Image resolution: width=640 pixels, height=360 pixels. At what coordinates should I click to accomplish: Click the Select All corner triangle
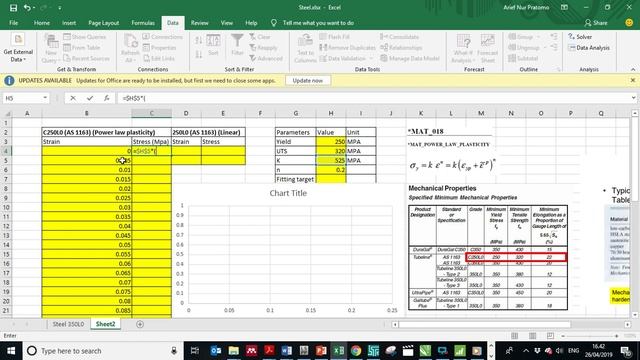(x=7, y=113)
